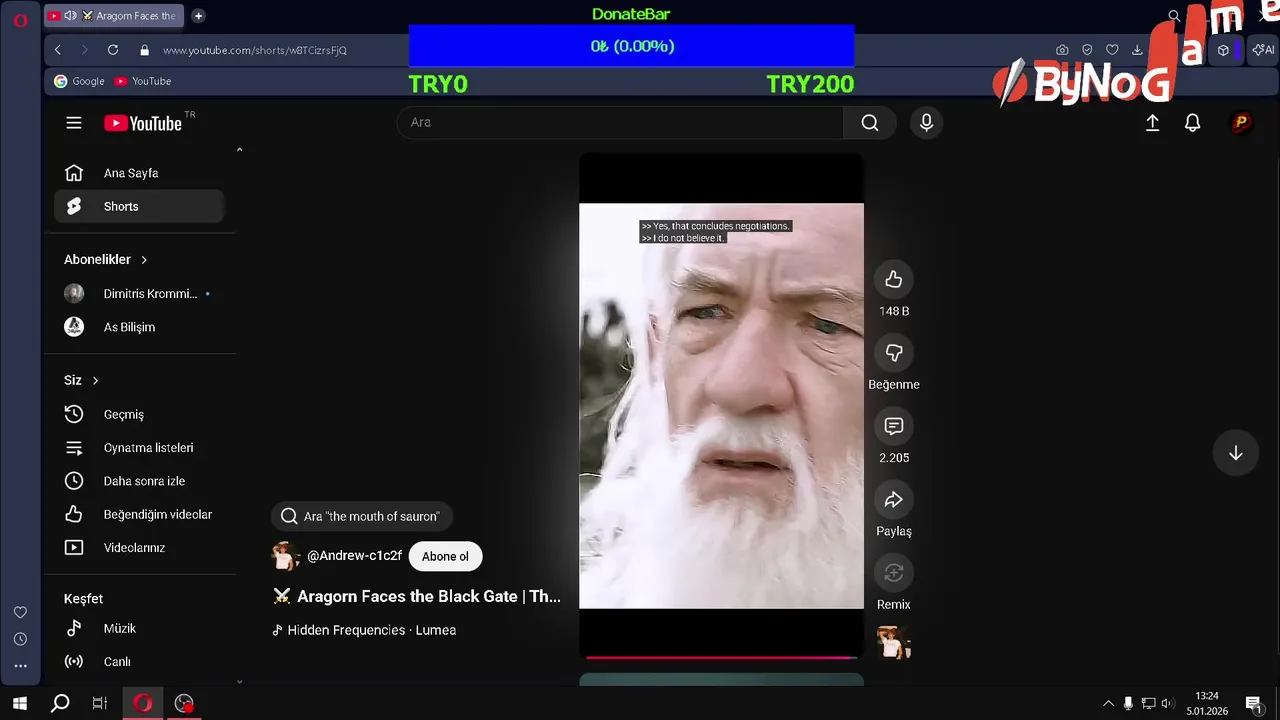This screenshot has height=720, width=1280.
Task: Open Windows taskbar search
Action: click(60, 703)
